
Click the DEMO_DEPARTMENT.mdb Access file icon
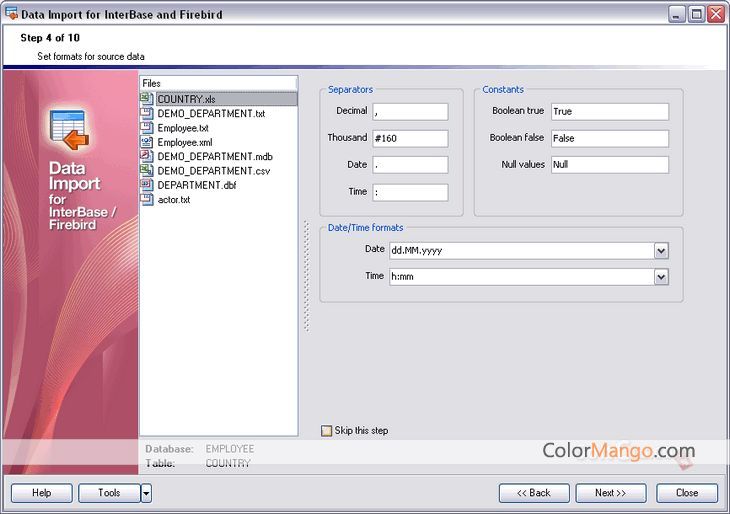point(147,156)
